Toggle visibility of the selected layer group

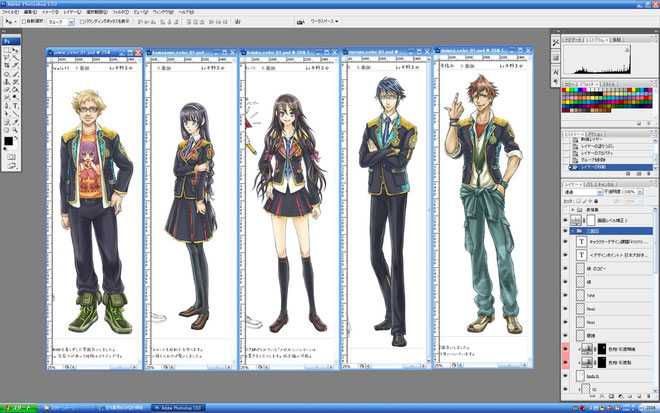click(565, 231)
